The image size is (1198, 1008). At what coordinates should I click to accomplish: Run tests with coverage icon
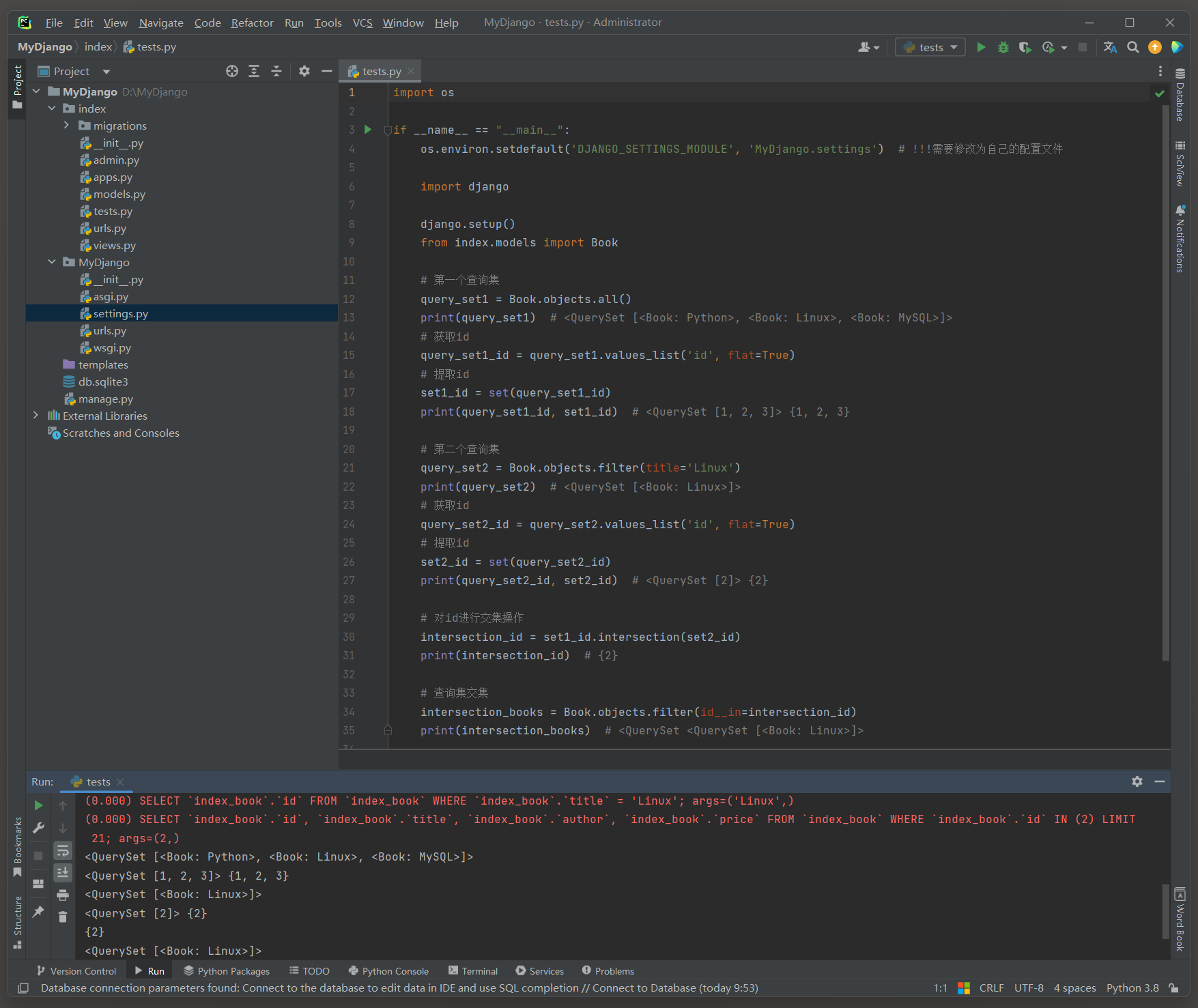coord(1025,47)
